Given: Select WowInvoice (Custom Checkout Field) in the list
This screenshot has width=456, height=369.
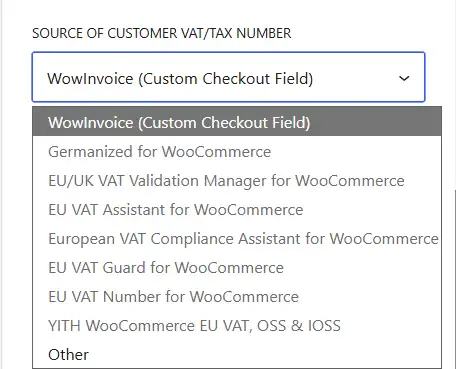Looking at the screenshot, I should point(237,122).
